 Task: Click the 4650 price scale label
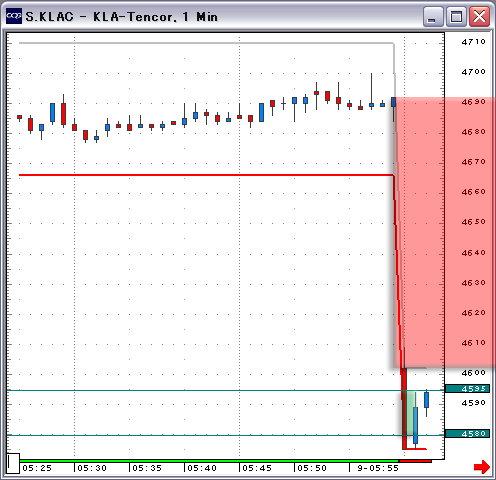(x=473, y=222)
